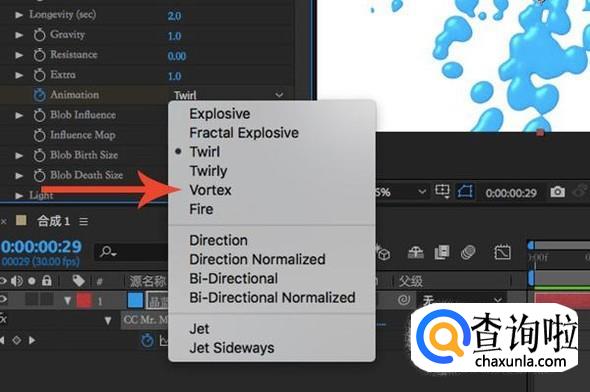
Task: Click the blue 0:00:00:29 timecode
Action: 41,247
